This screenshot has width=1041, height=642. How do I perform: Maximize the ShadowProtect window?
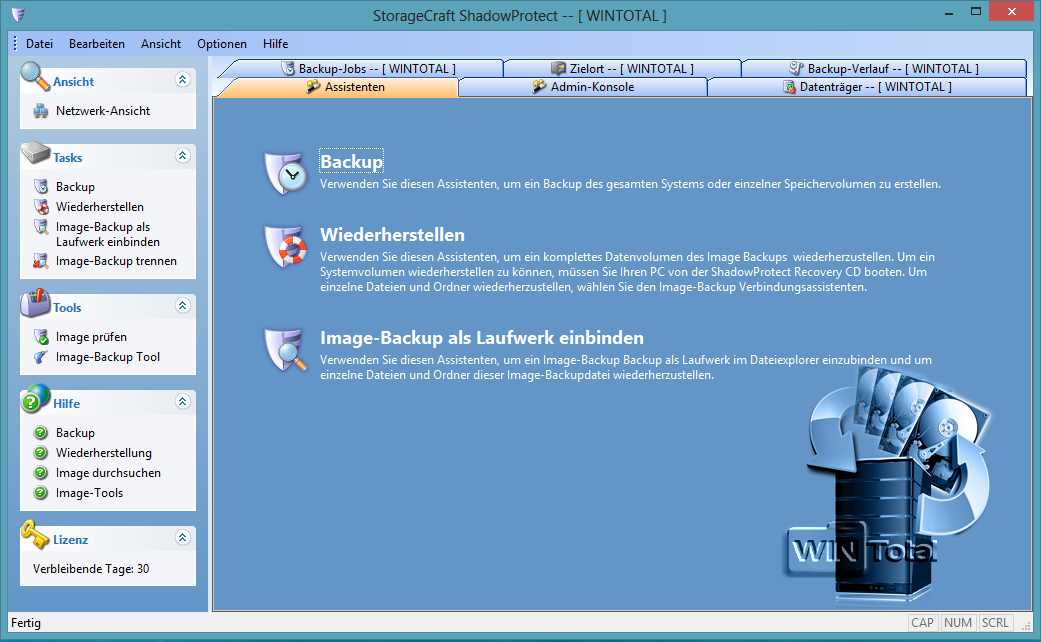tap(976, 11)
